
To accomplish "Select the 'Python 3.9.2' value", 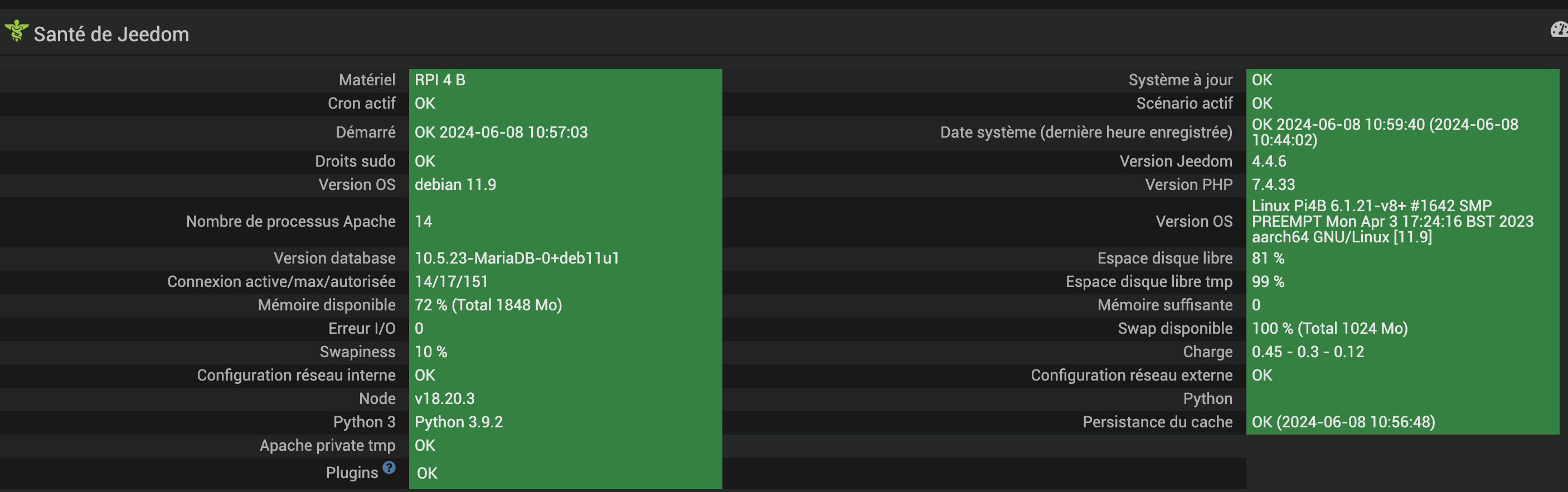I will (x=458, y=422).
